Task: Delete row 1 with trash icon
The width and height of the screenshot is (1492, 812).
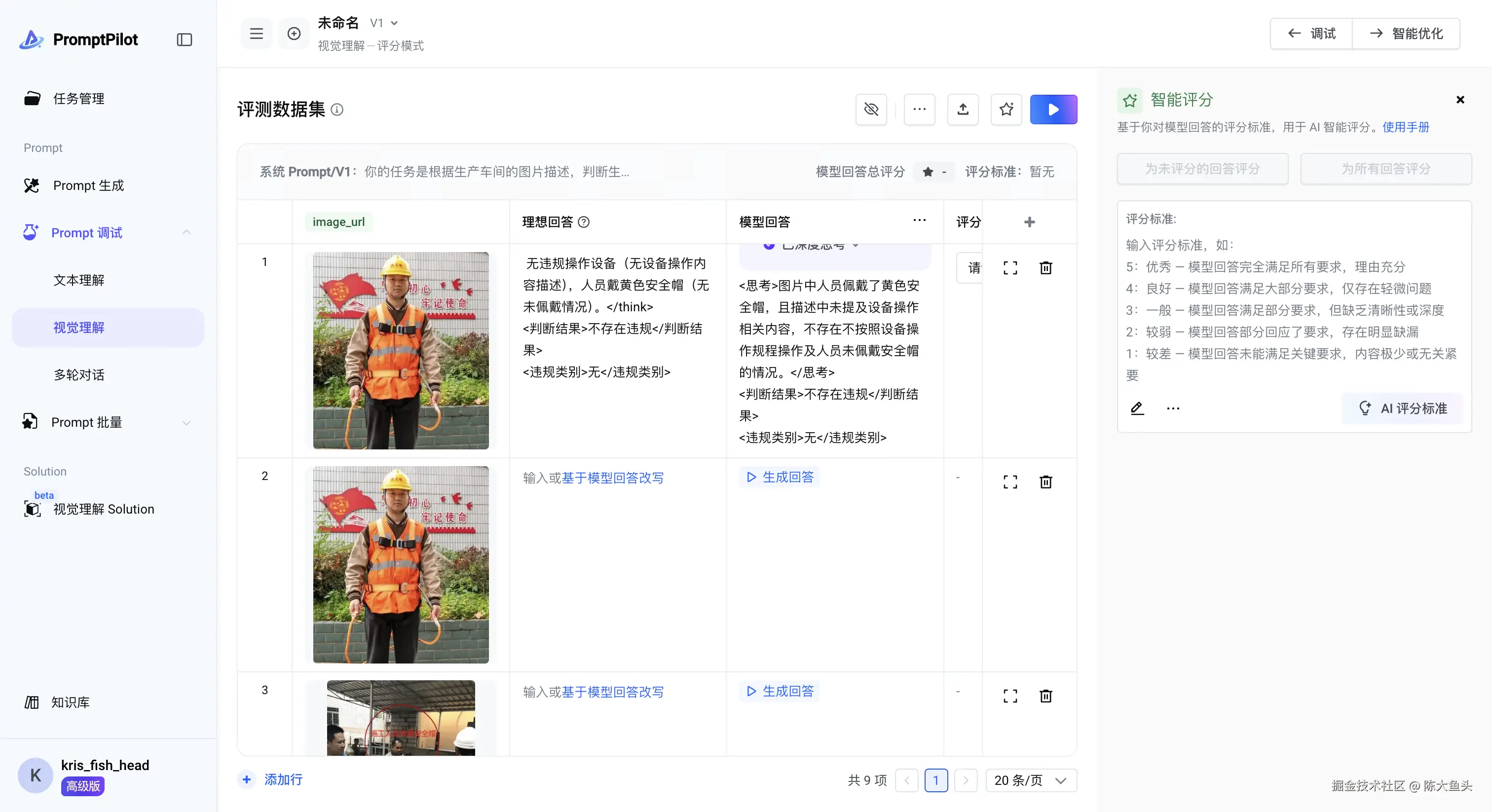Action: (1045, 268)
